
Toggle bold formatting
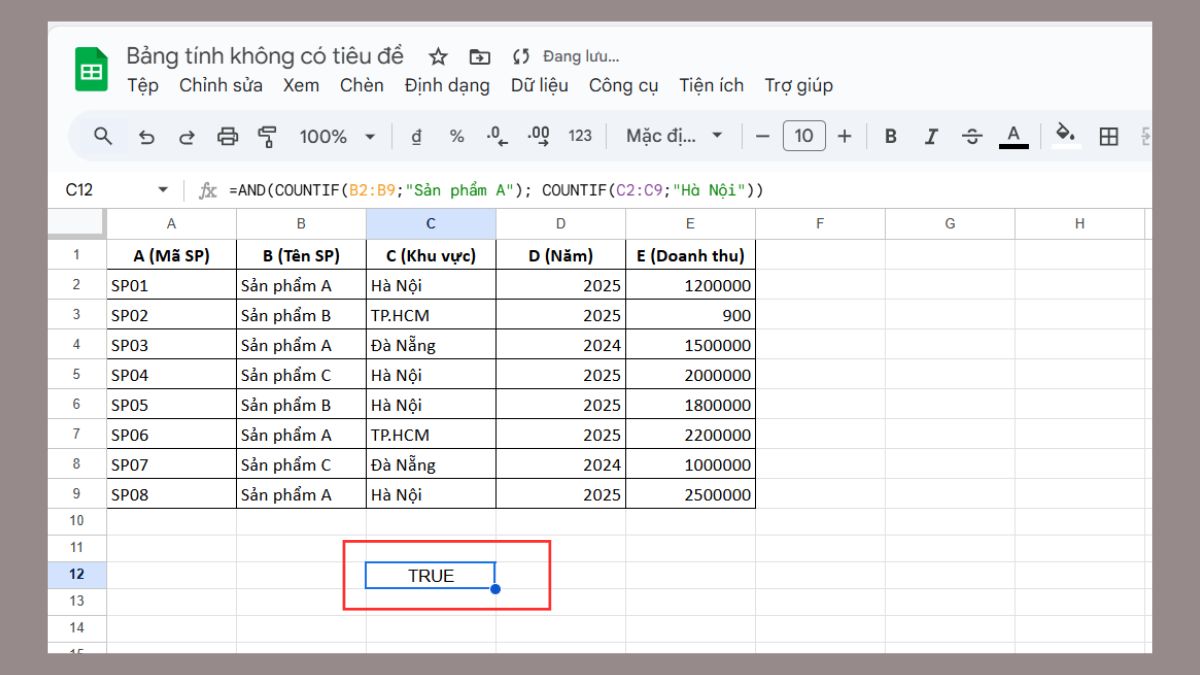coord(890,137)
